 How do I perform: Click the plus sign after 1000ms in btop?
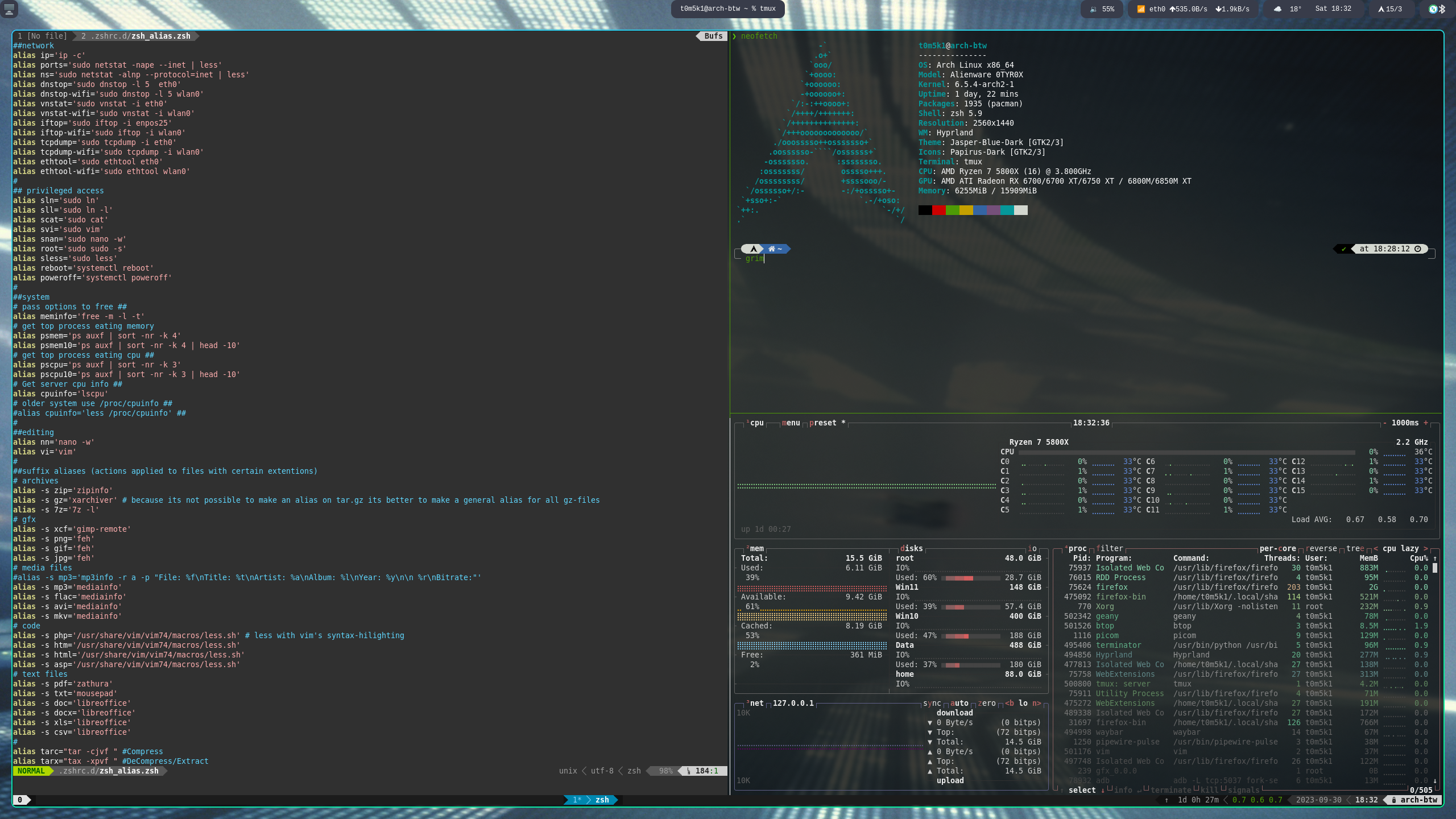coord(1426,423)
